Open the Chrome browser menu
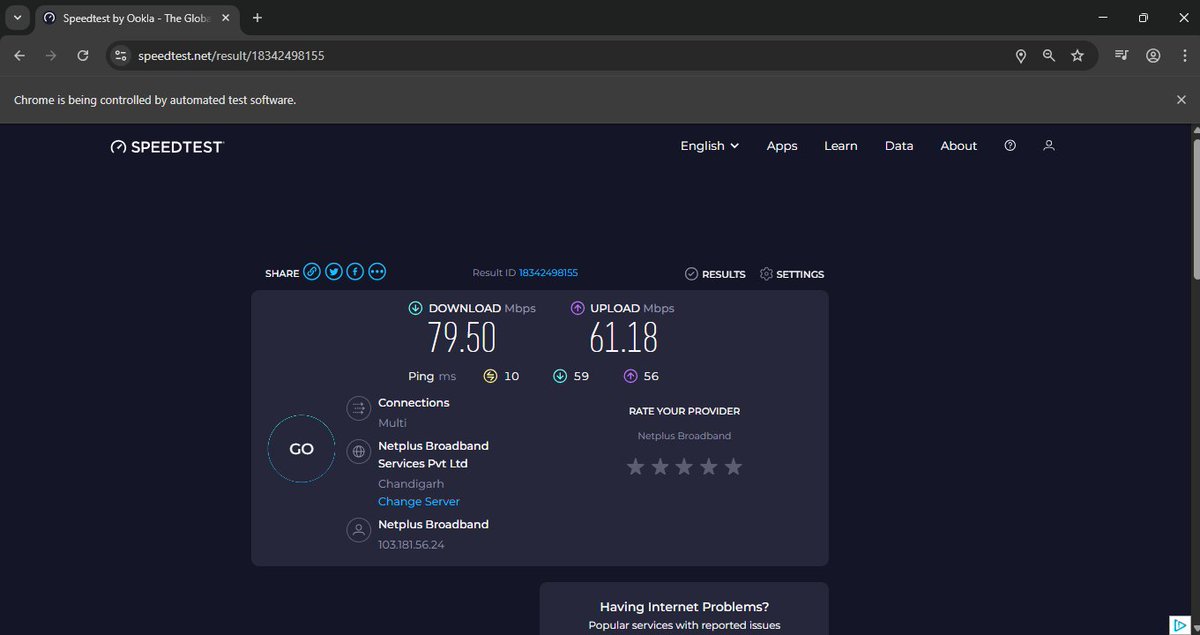Image resolution: width=1200 pixels, height=635 pixels. 1184,55
